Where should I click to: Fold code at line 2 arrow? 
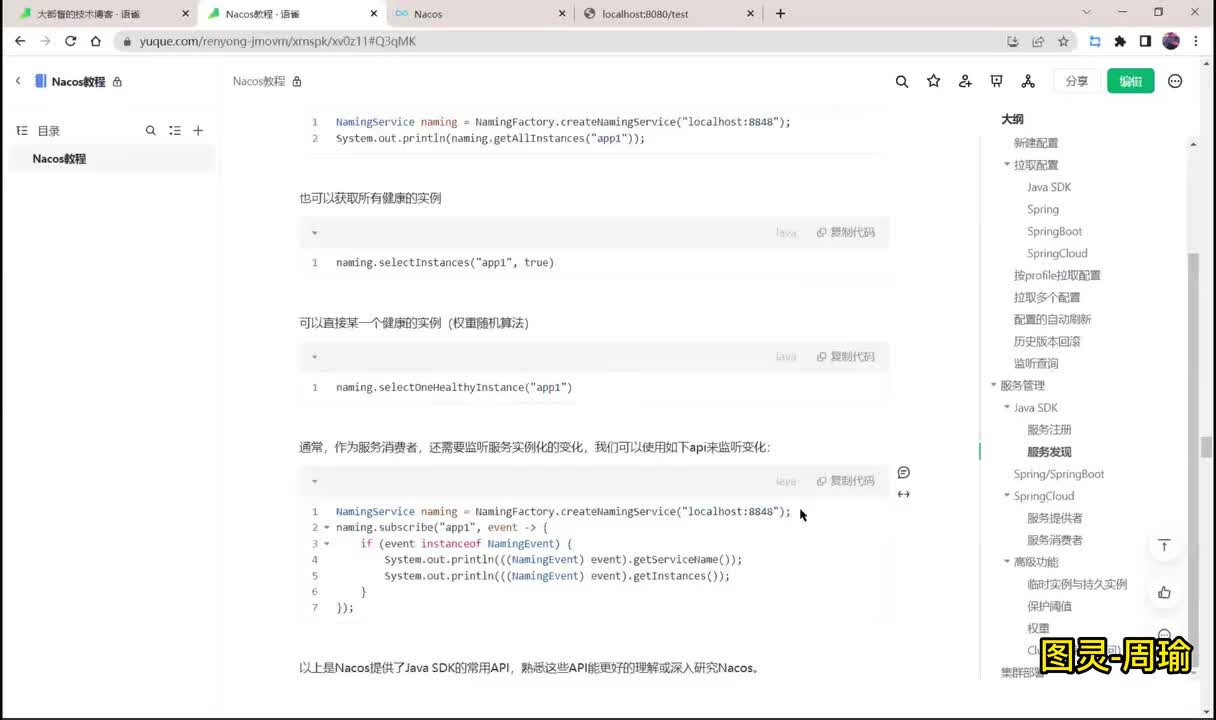tap(326, 528)
